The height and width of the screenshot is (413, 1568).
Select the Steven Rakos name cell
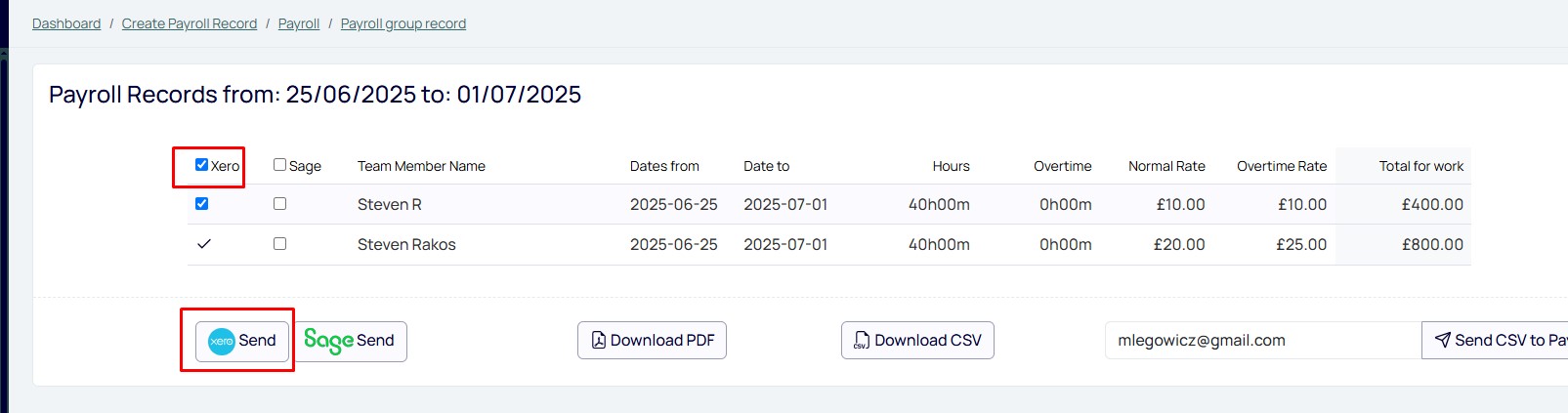pos(406,245)
